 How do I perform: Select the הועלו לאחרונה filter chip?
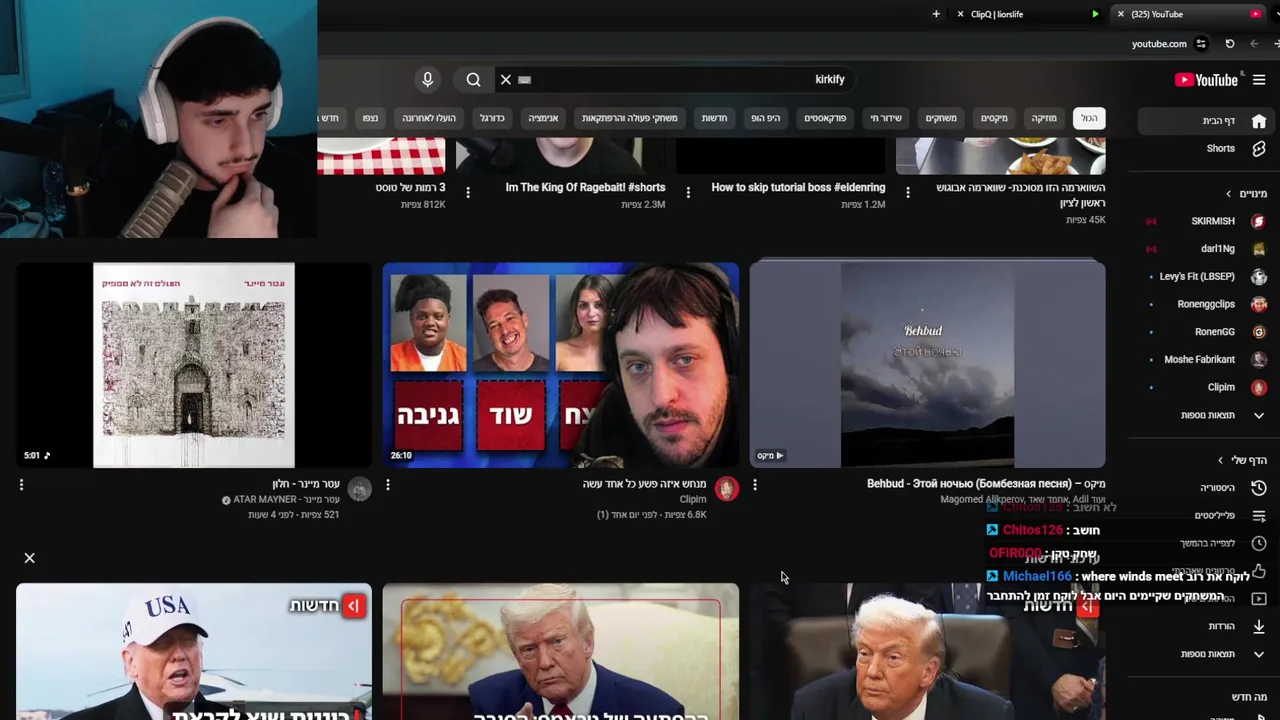coord(429,118)
